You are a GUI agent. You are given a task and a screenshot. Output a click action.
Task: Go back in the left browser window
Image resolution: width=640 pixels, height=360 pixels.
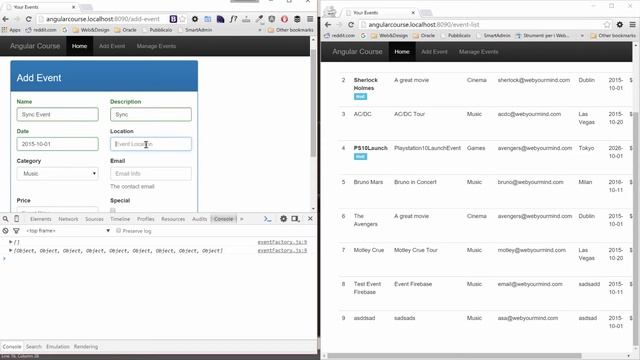click(6, 19)
